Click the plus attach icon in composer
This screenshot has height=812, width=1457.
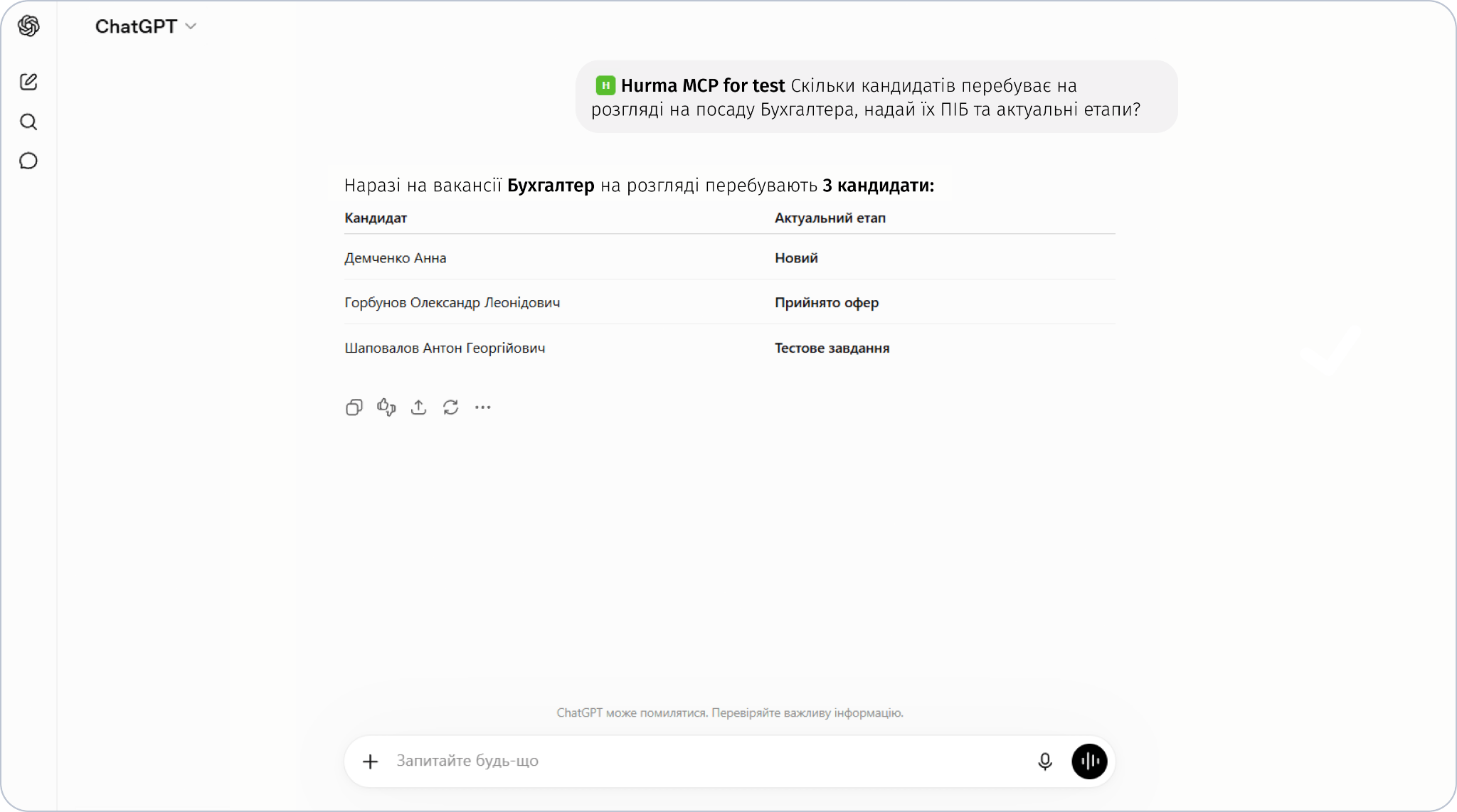pyautogui.click(x=370, y=762)
